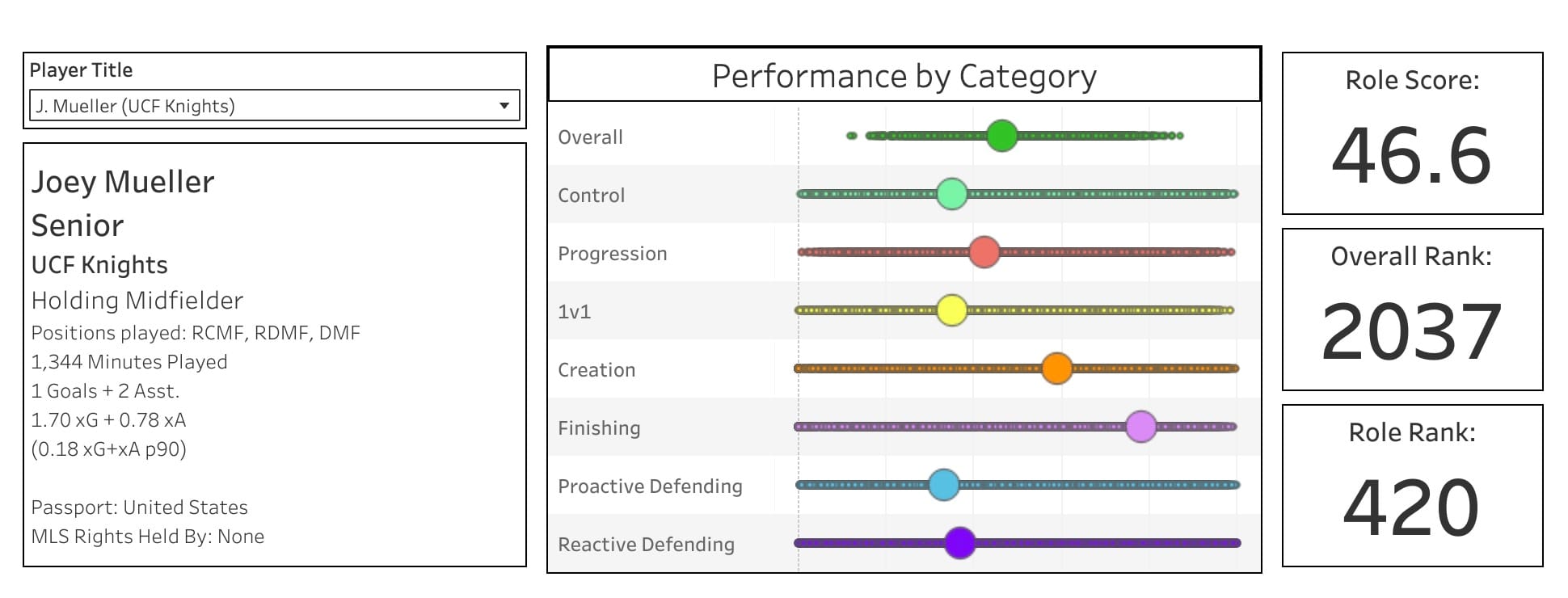
Task: Click the Player Title filter label
Action: (x=81, y=70)
